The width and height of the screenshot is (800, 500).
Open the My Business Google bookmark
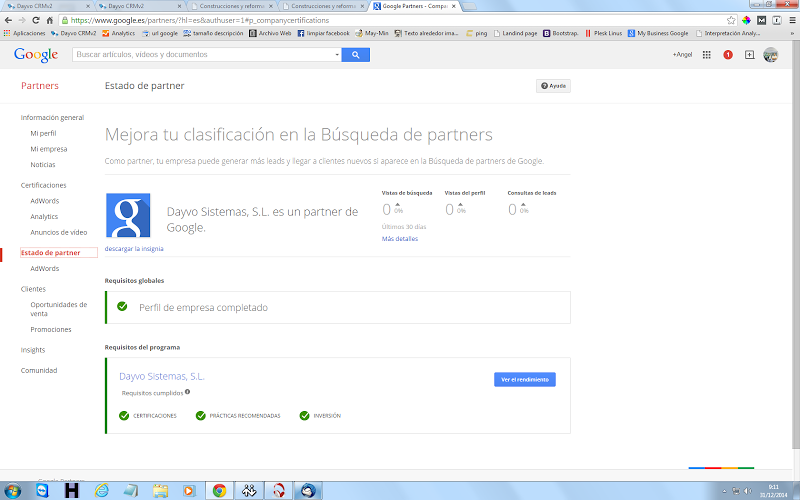click(658, 33)
